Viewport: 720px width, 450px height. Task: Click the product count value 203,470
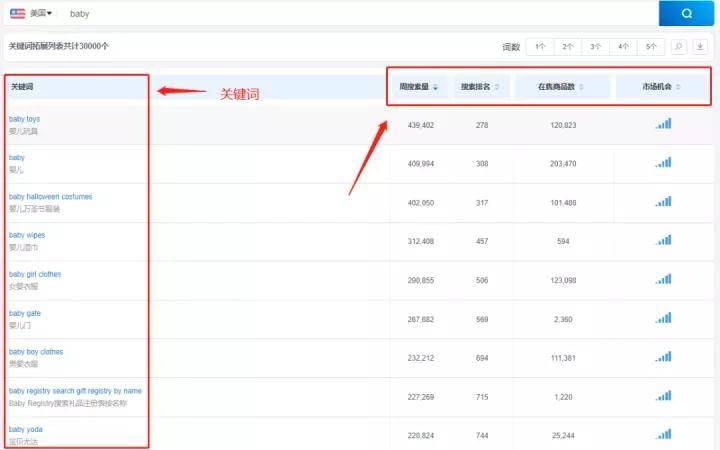(563, 164)
